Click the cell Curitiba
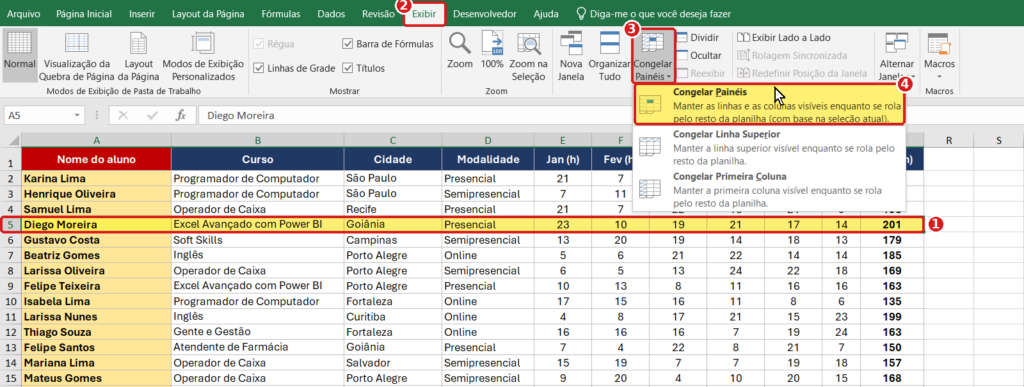Screen dimensions: 1024x387 pyautogui.click(x=392, y=316)
